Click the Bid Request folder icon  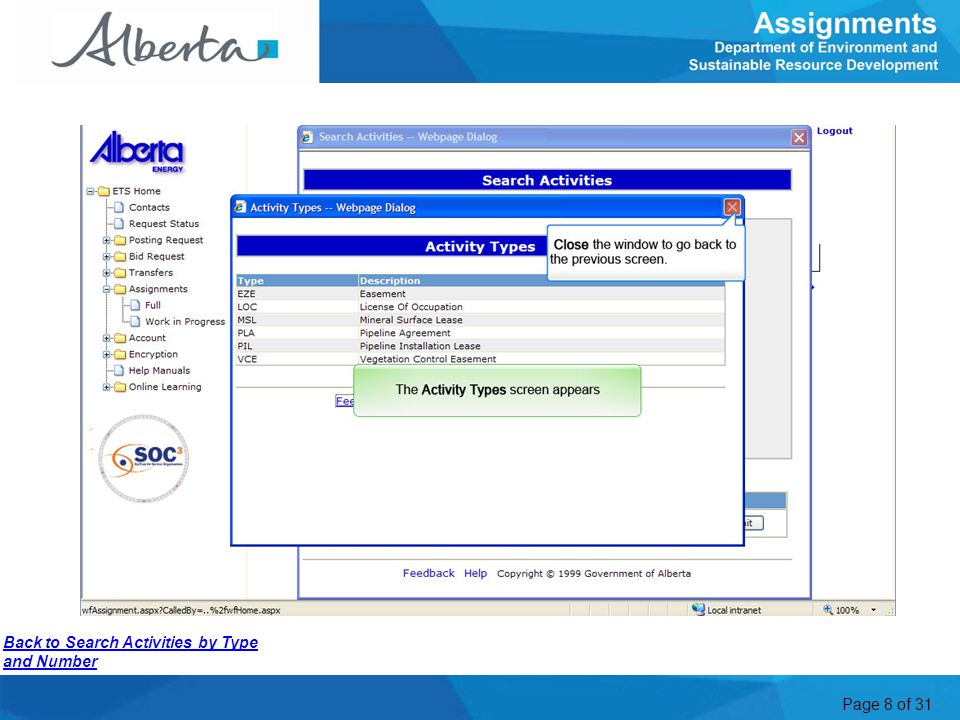pyautogui.click(x=120, y=257)
